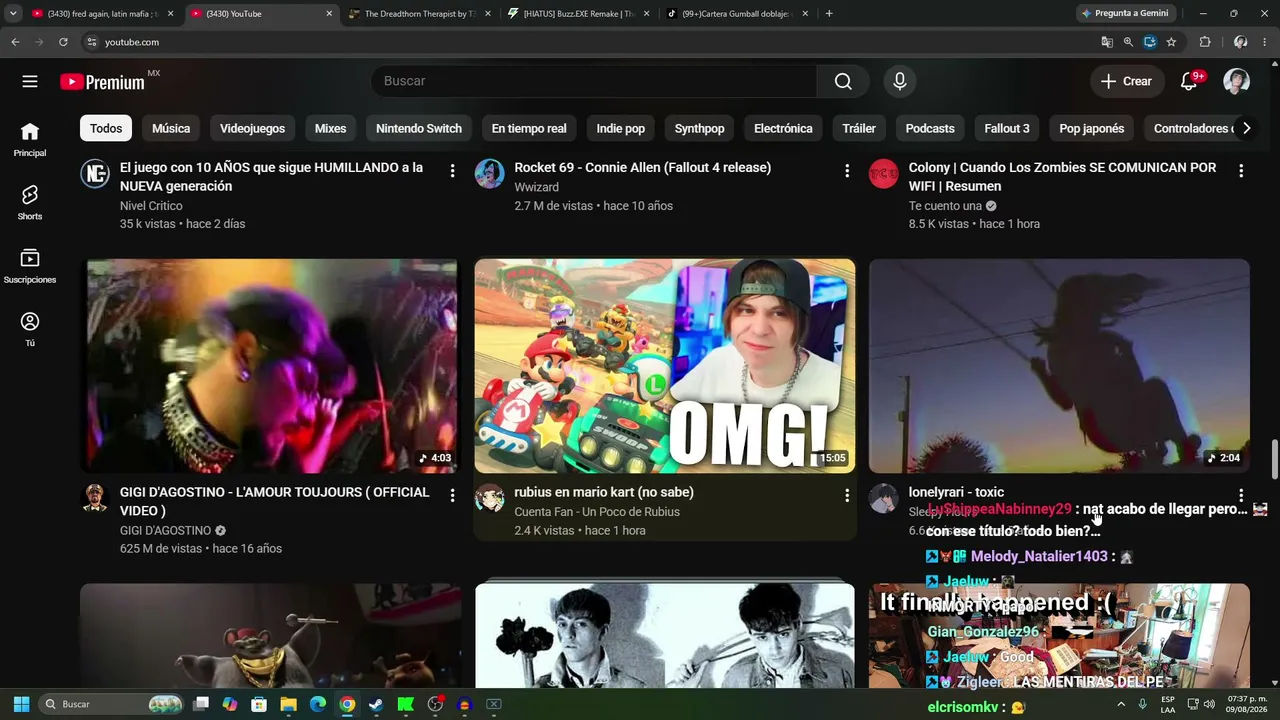Click the search magnifier button
1280x720 pixels.
[x=843, y=81]
